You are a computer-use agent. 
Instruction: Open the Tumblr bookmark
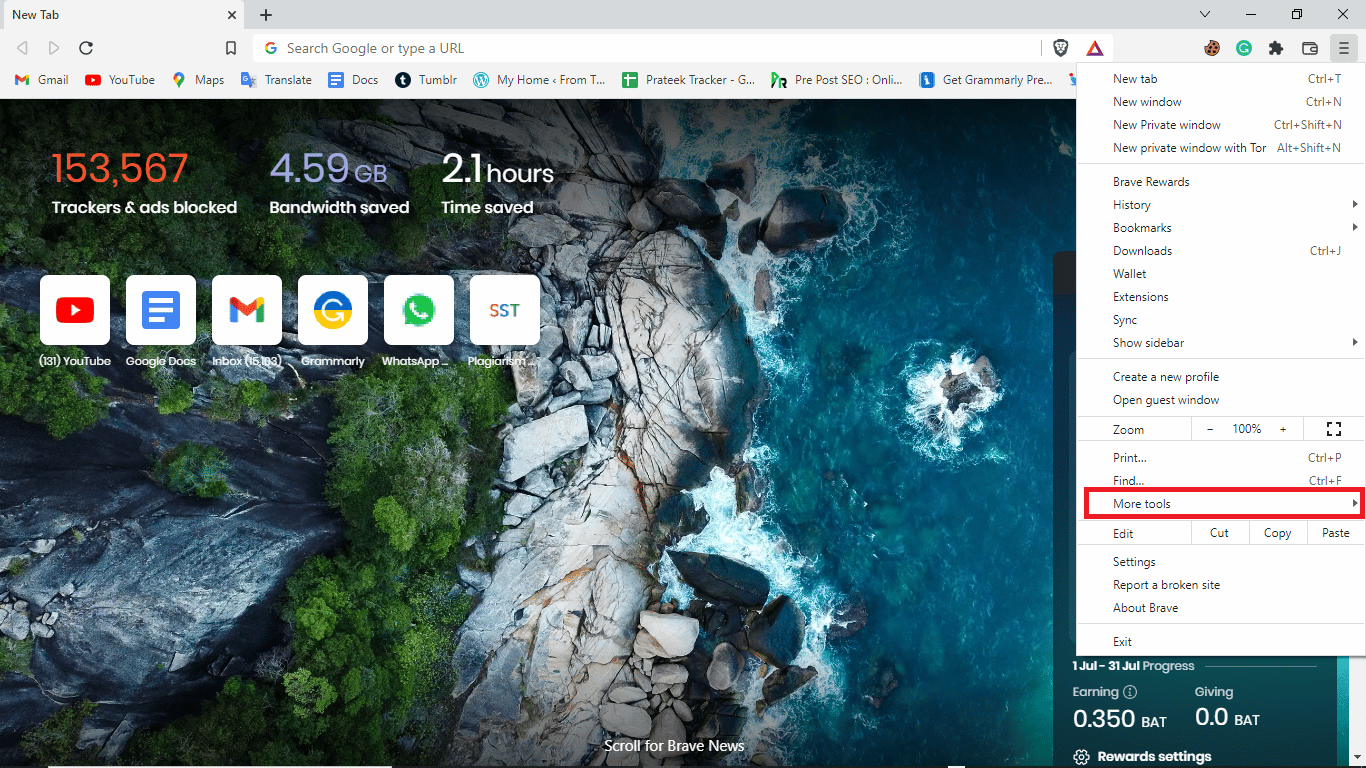point(427,80)
